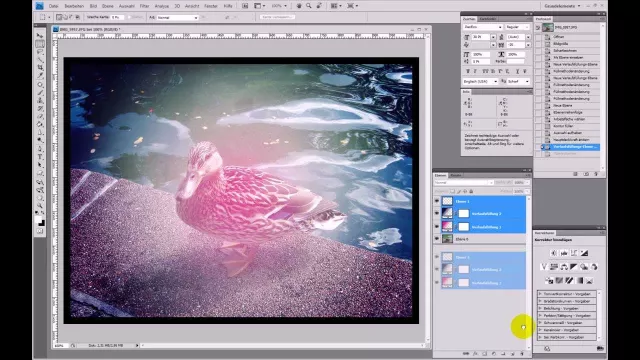Image resolution: width=640 pixels, height=360 pixels.
Task: Add an Invert adjustment
Action: tap(549, 280)
